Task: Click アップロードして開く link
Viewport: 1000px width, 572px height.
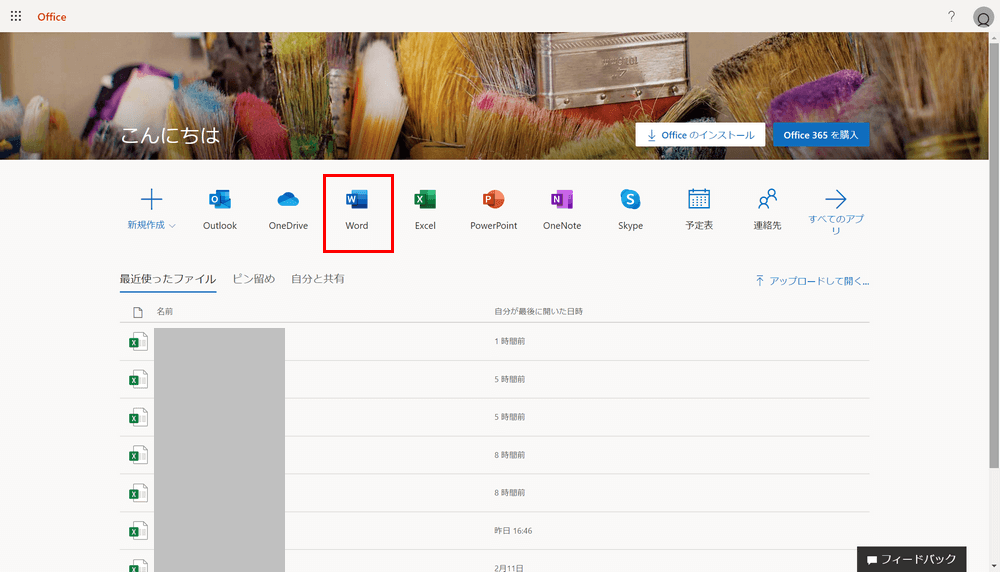Action: [x=812, y=281]
